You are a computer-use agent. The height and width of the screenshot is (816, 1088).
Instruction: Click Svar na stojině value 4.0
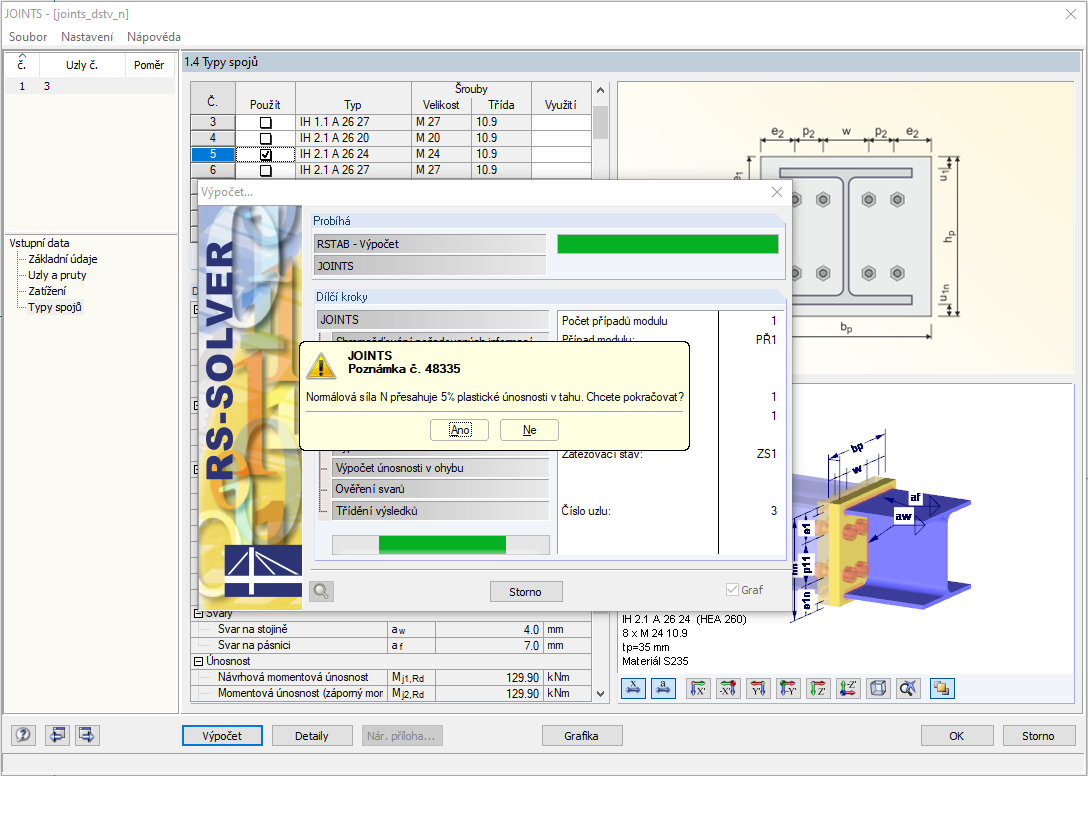tap(490, 629)
